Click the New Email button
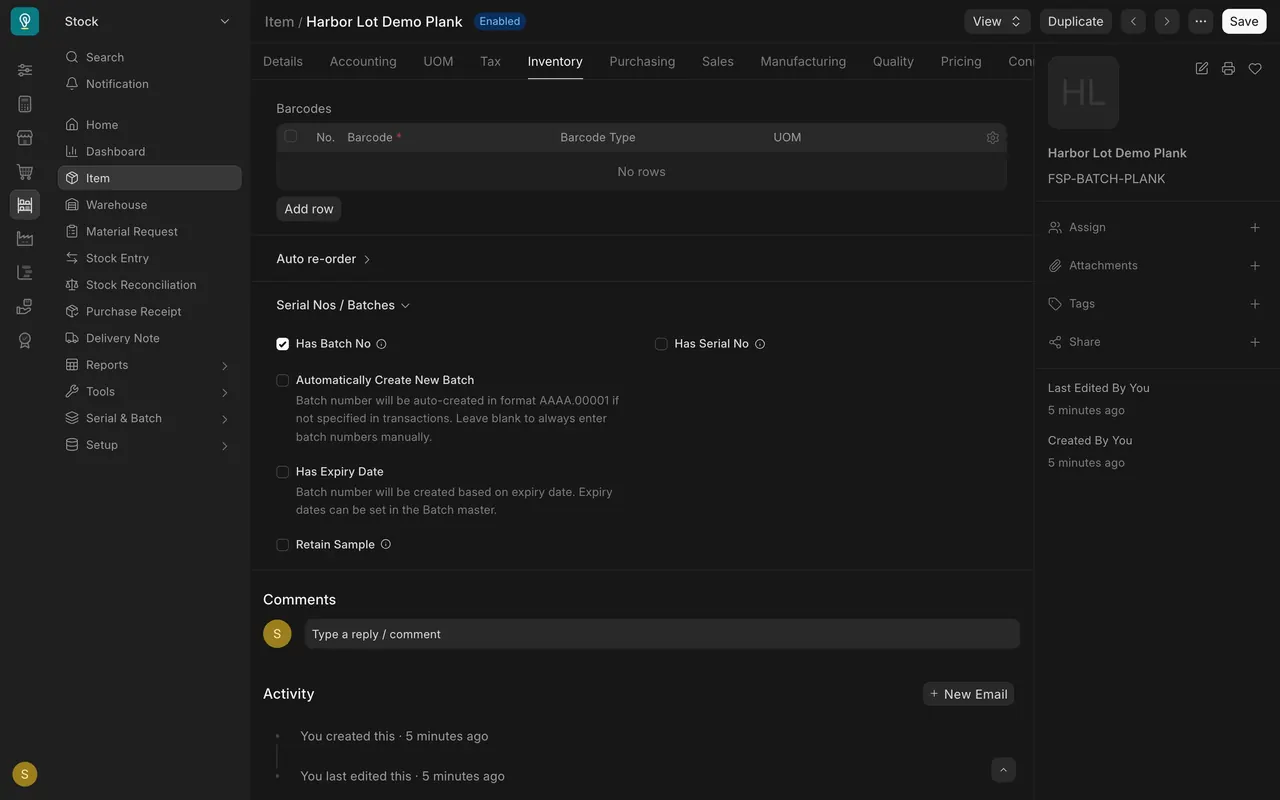The image size is (1280, 800). [968, 694]
